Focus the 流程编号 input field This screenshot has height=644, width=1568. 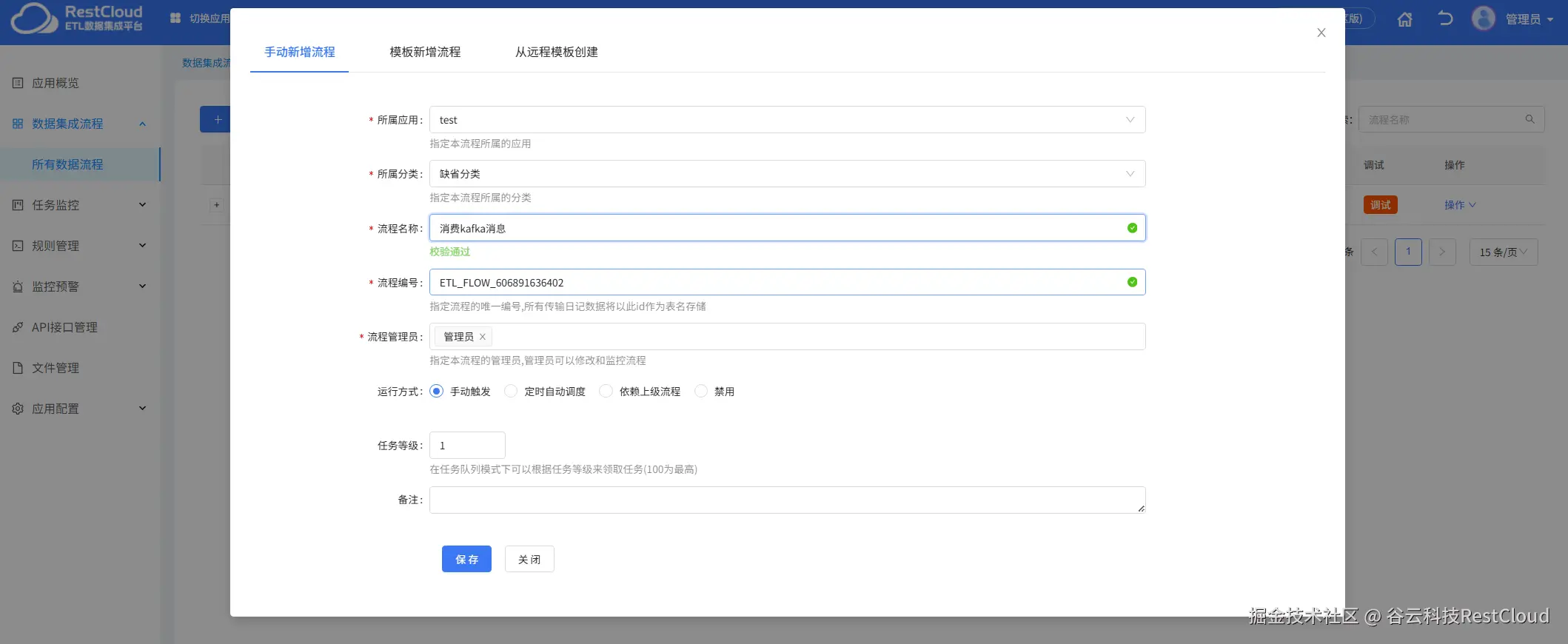tap(788, 282)
